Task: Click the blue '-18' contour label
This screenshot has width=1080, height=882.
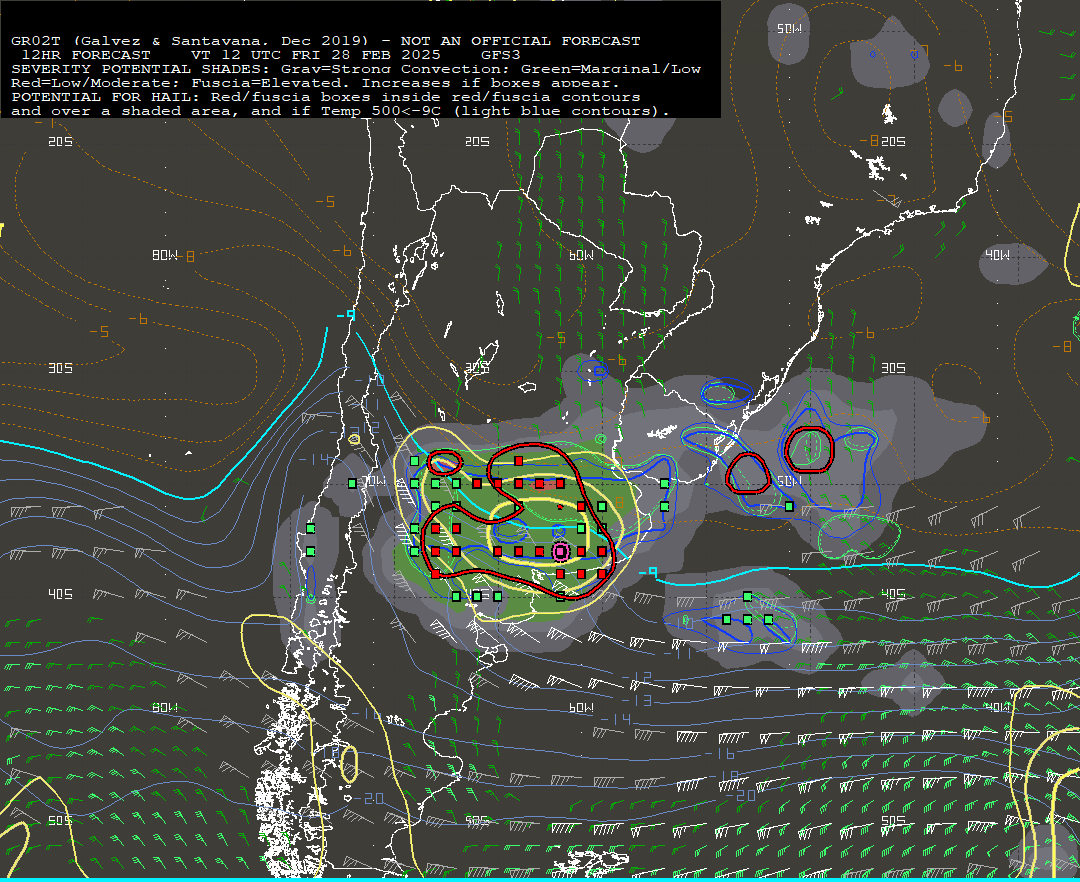Action: point(725,776)
